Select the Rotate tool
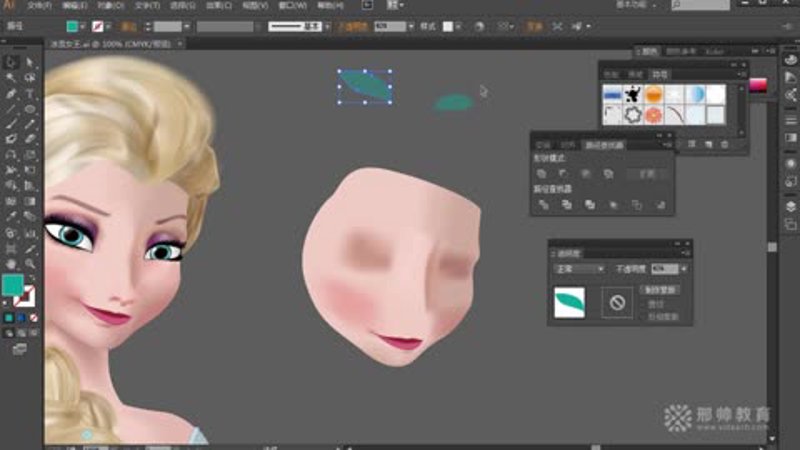 pos(11,154)
